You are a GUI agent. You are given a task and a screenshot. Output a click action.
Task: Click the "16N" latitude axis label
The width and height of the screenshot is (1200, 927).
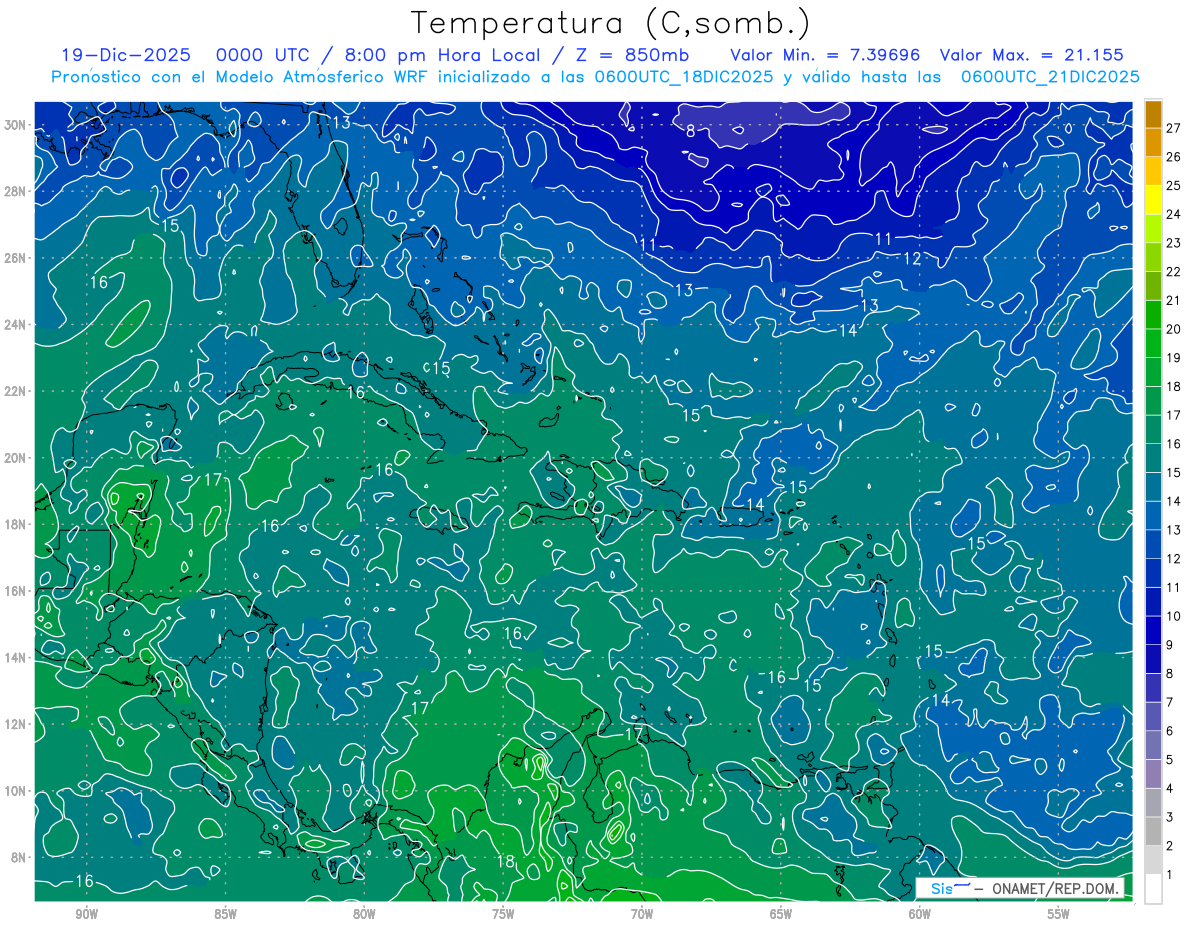[17, 591]
